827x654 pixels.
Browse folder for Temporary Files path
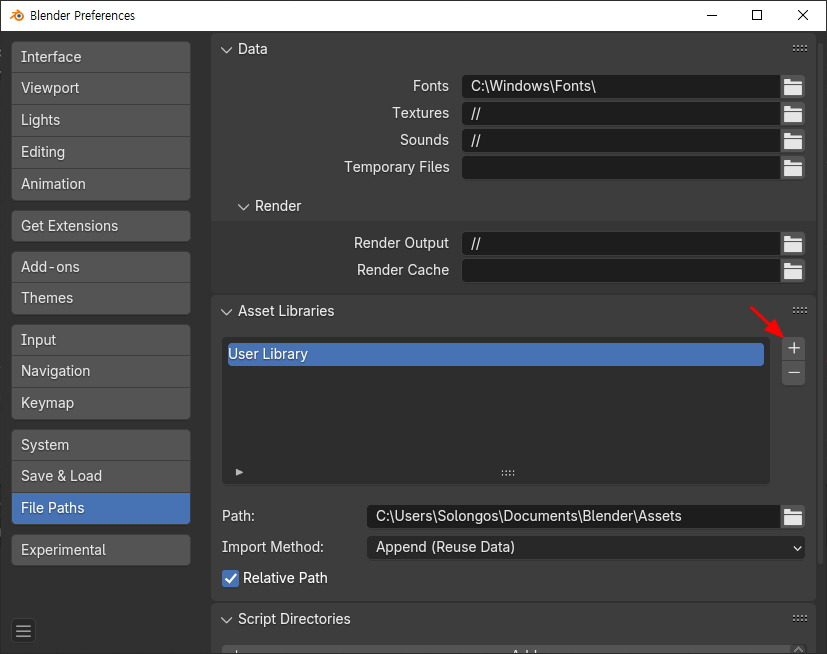(793, 167)
